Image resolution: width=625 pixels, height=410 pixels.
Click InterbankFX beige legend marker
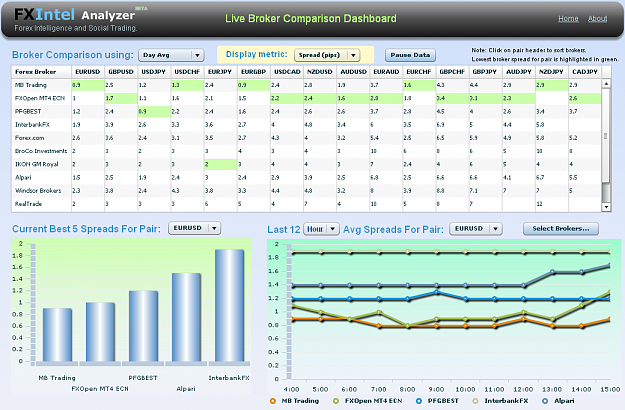point(475,401)
